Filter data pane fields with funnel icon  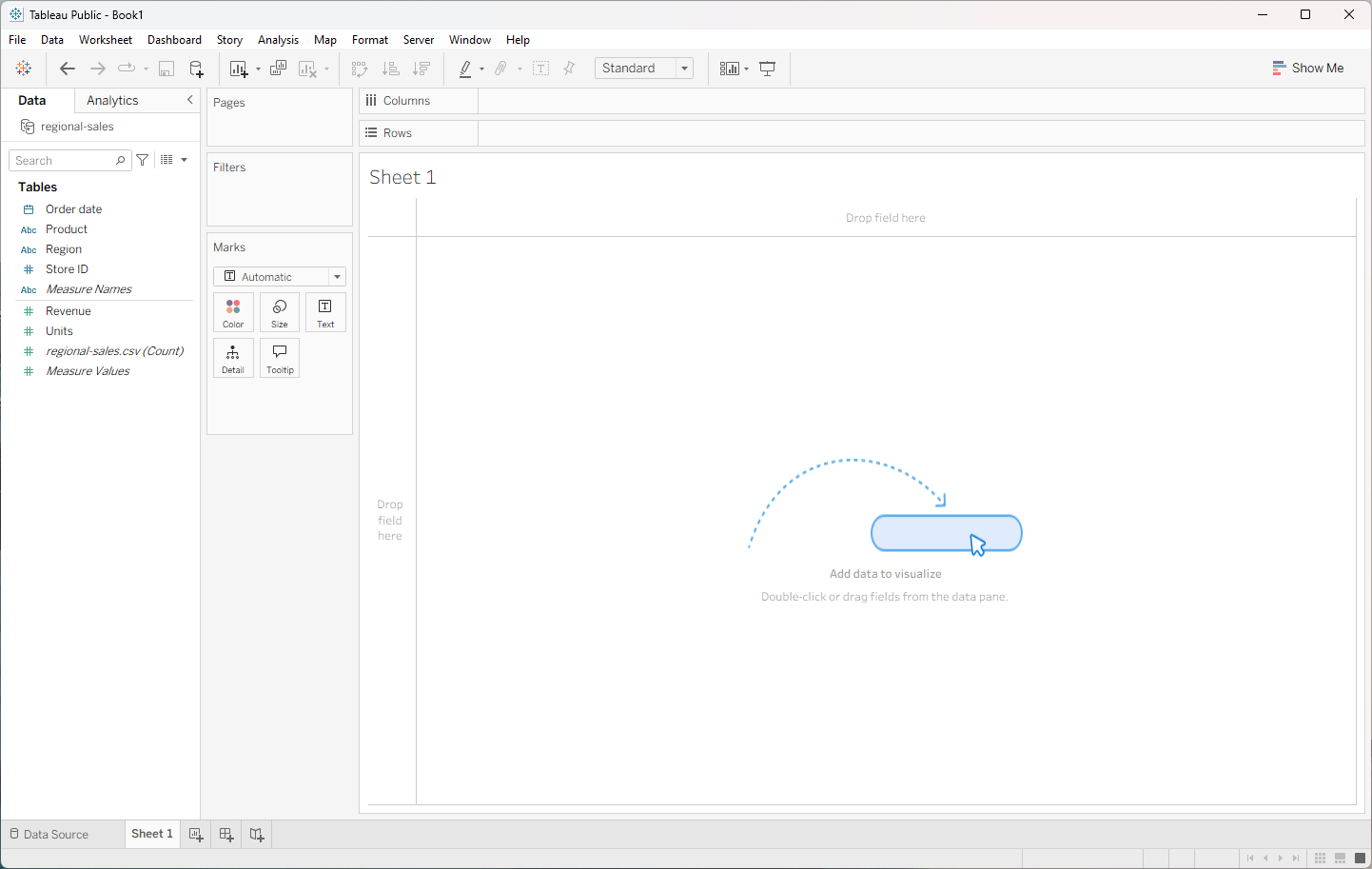pos(143,160)
